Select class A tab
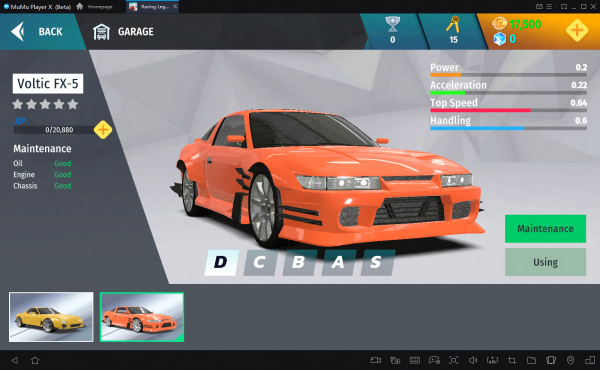This screenshot has height=370, width=600. 338,262
